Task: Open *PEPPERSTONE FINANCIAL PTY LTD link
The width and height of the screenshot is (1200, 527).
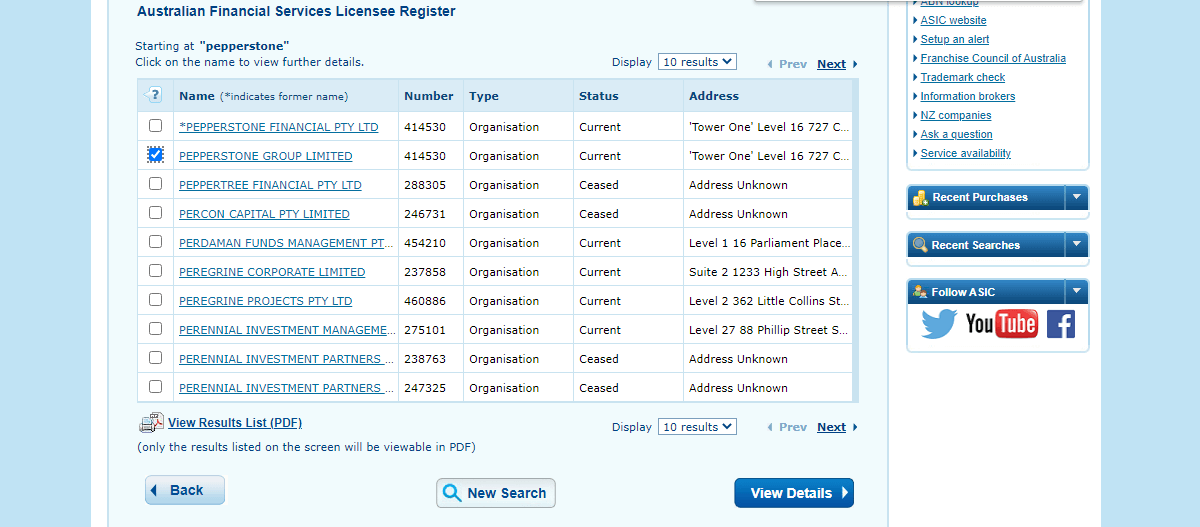Action: (279, 127)
